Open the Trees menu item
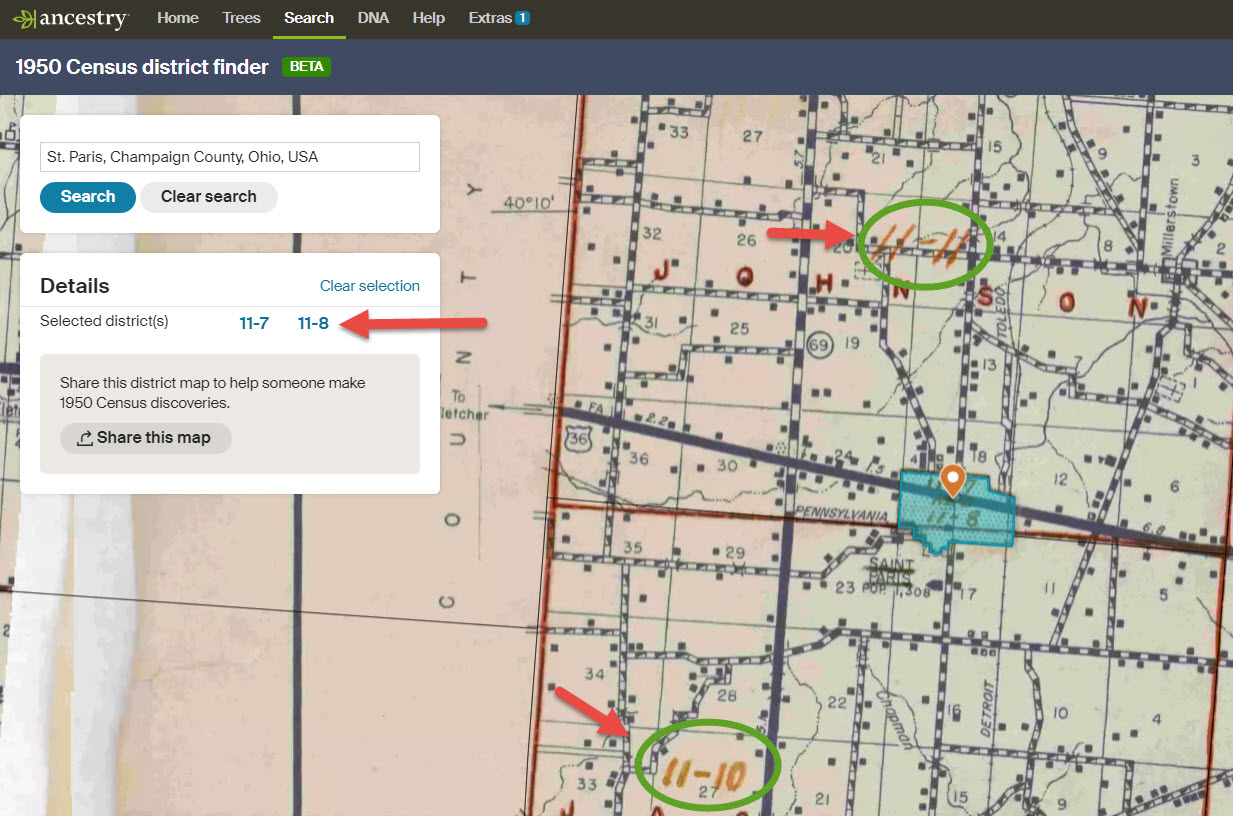 pyautogui.click(x=241, y=17)
